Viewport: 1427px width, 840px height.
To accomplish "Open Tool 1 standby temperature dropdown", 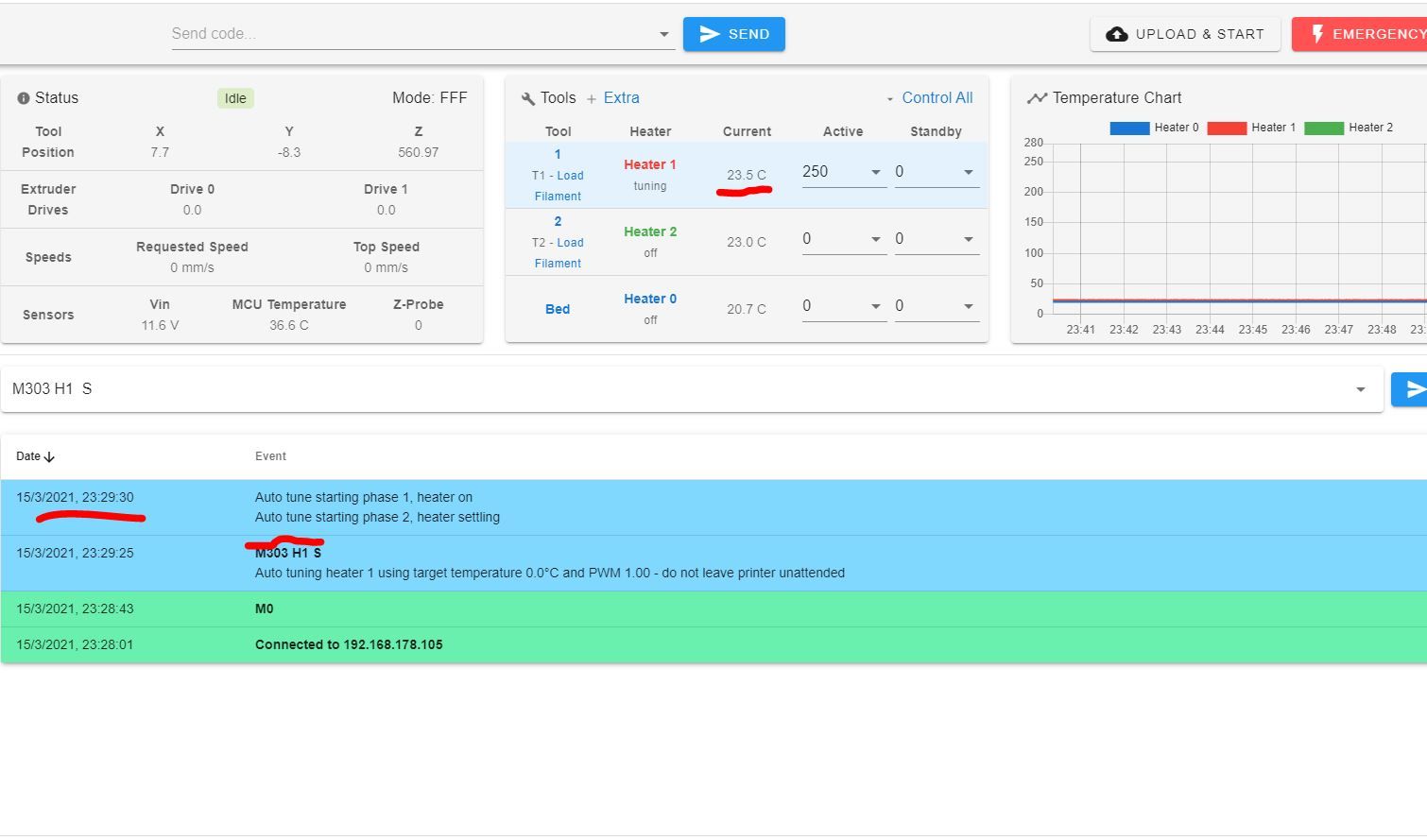I will (x=968, y=172).
